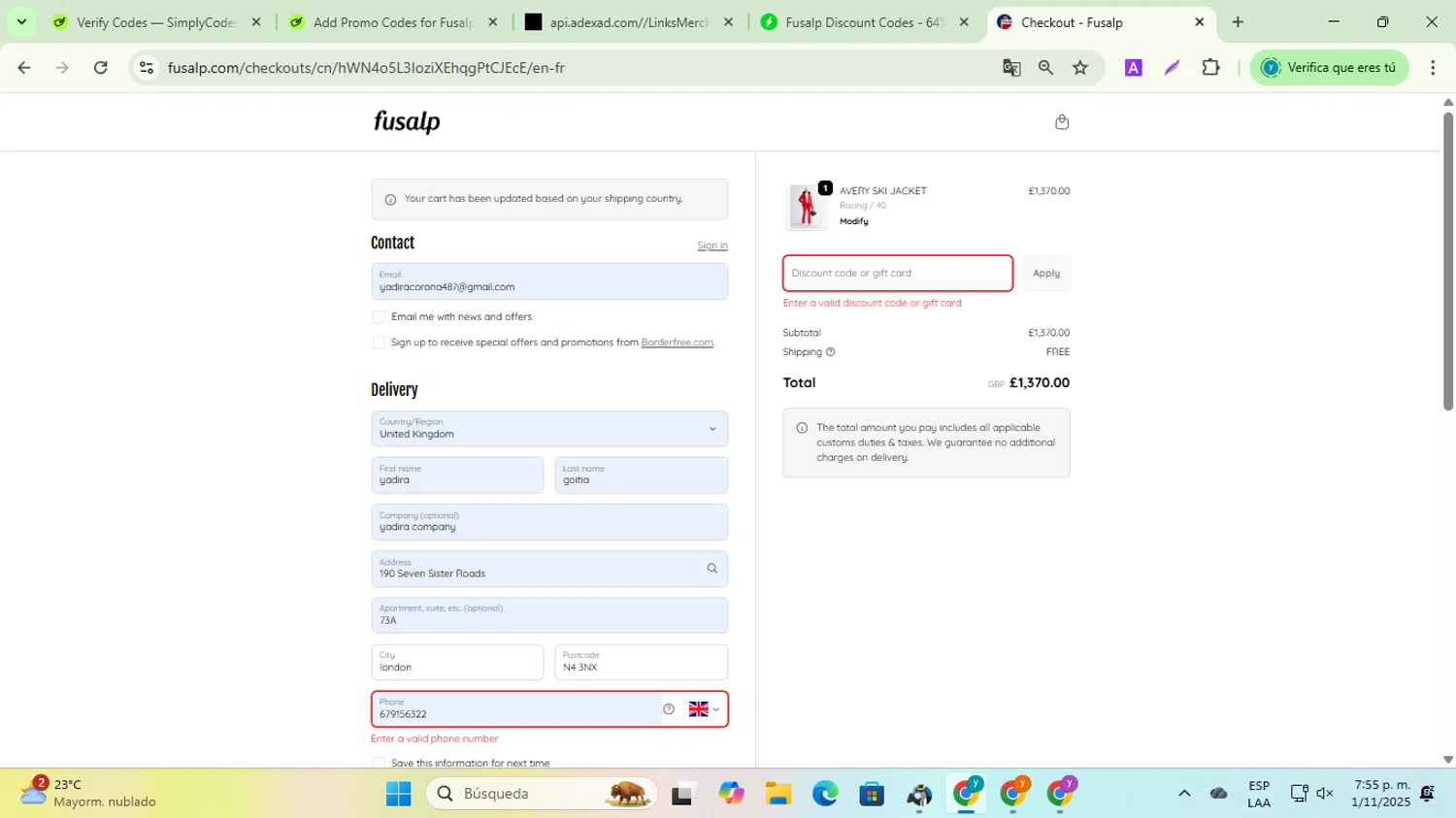Click the translate page icon
1456x818 pixels.
1011,68
